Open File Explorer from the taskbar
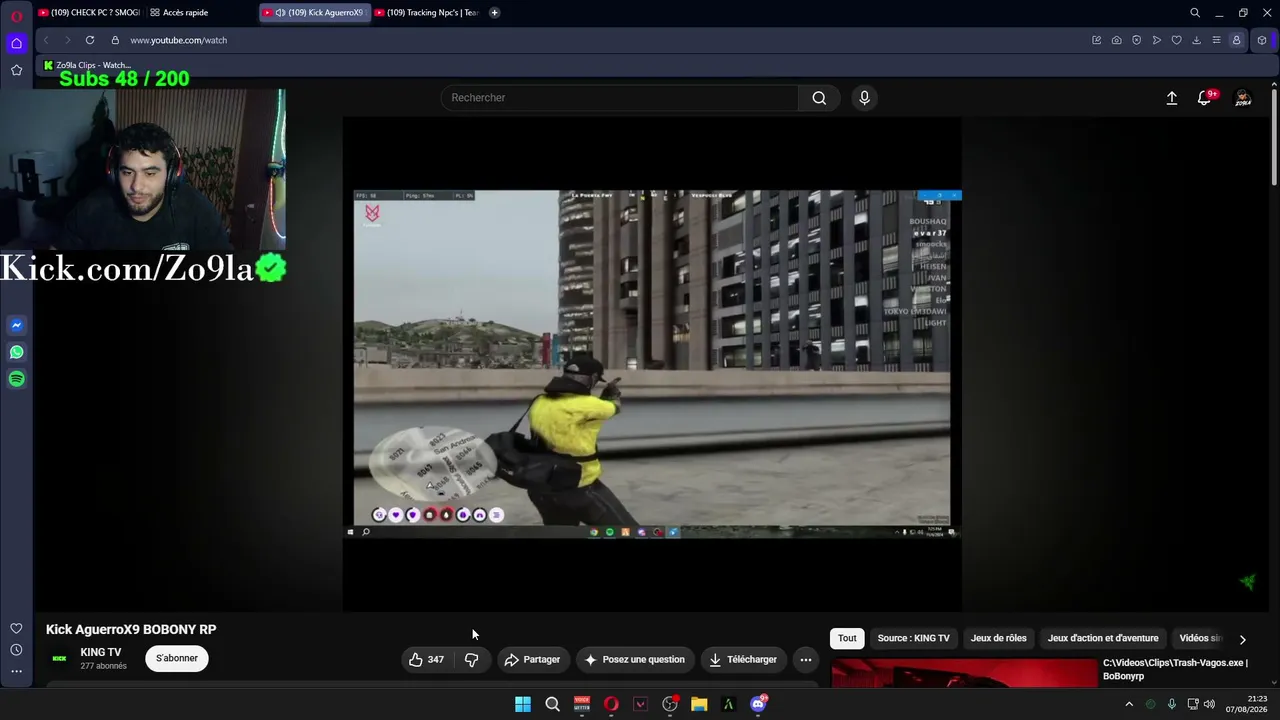 tap(699, 704)
